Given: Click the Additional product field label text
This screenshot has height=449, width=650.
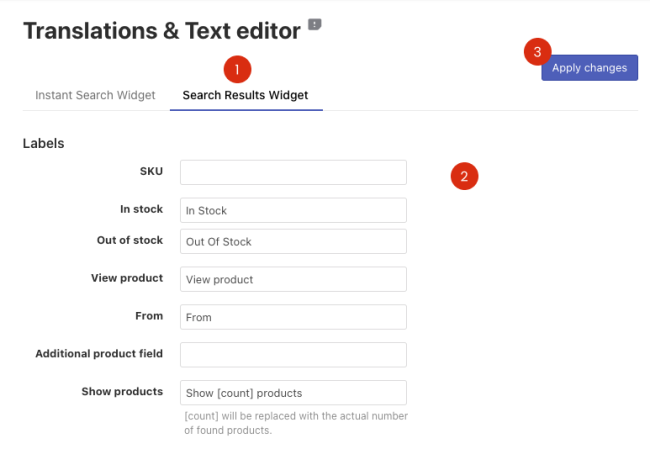Looking at the screenshot, I should 99,353.
